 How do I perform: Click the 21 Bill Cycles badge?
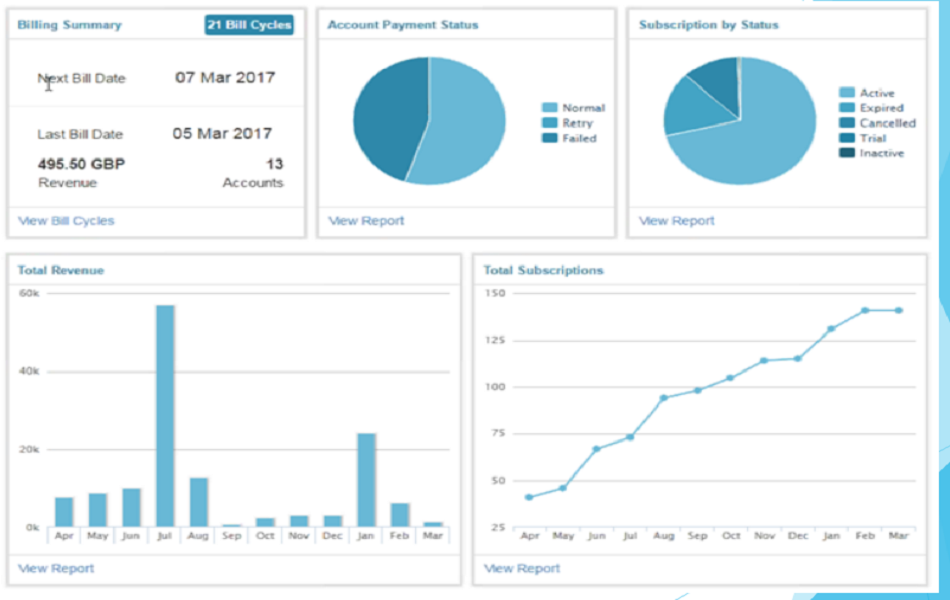click(249, 25)
